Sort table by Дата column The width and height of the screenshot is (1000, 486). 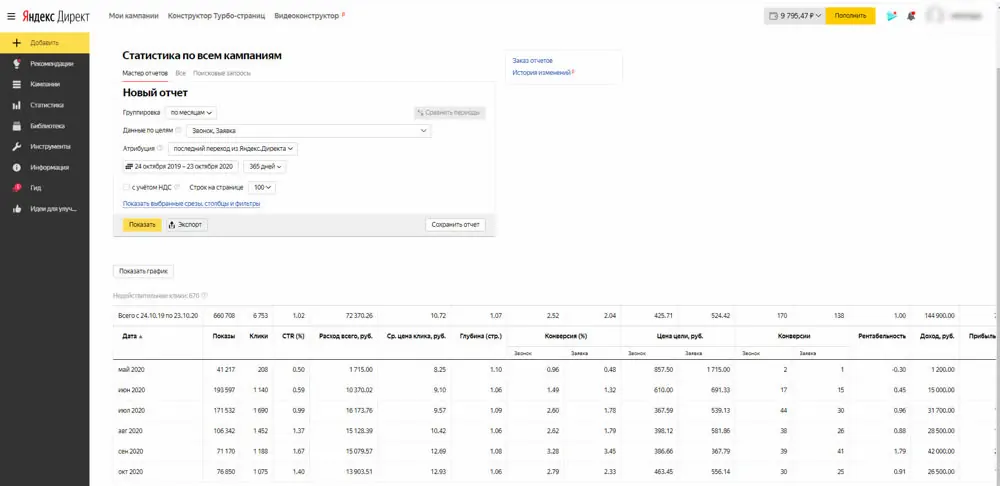(x=132, y=336)
